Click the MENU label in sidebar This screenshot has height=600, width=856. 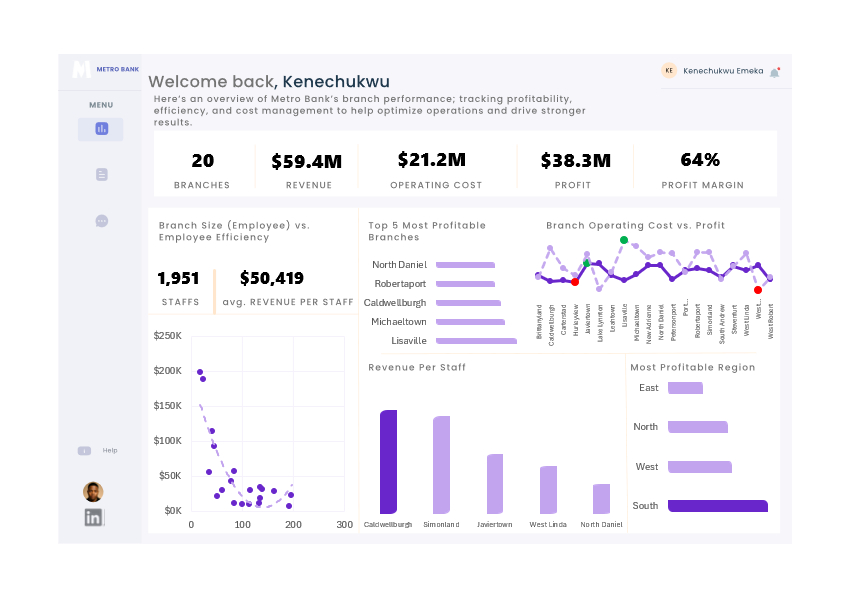[x=101, y=105]
